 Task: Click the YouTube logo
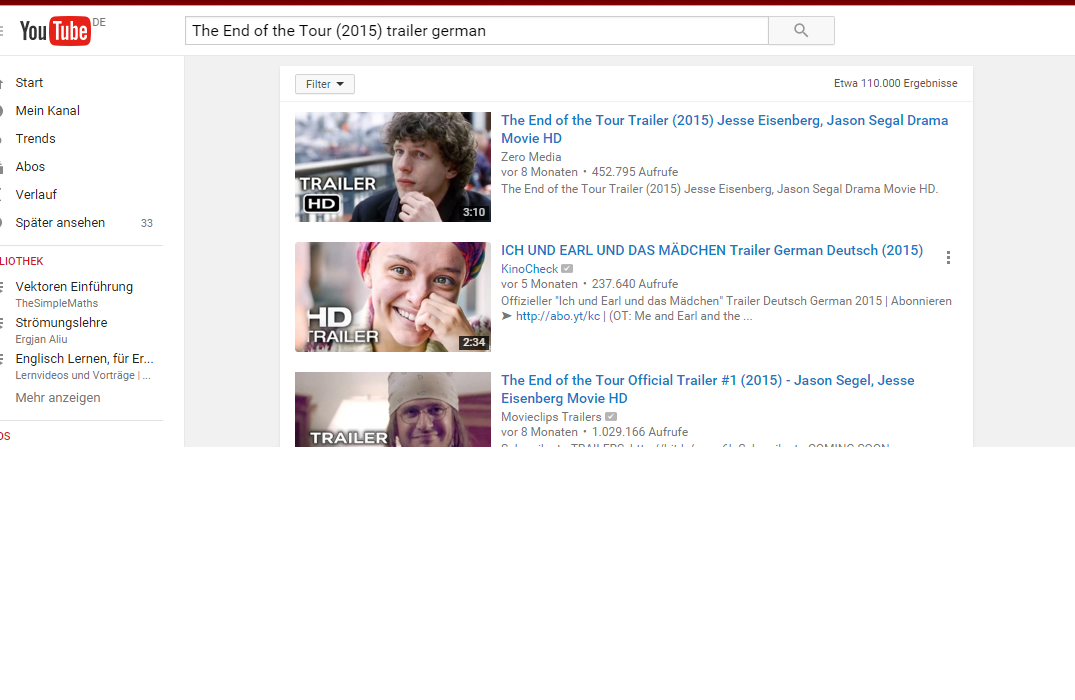click(55, 31)
